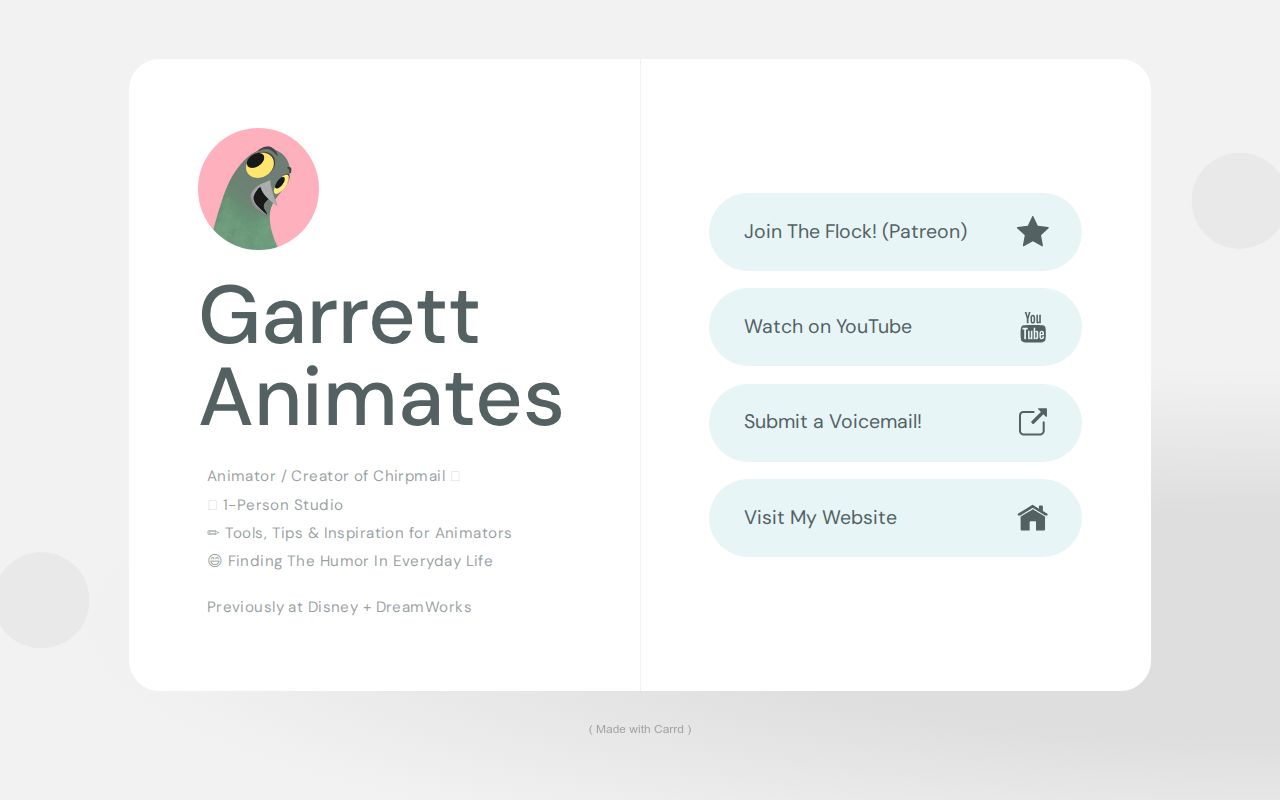Click the Creator of Chirpmail bio line
Image resolution: width=1280 pixels, height=800 pixels.
(327, 476)
